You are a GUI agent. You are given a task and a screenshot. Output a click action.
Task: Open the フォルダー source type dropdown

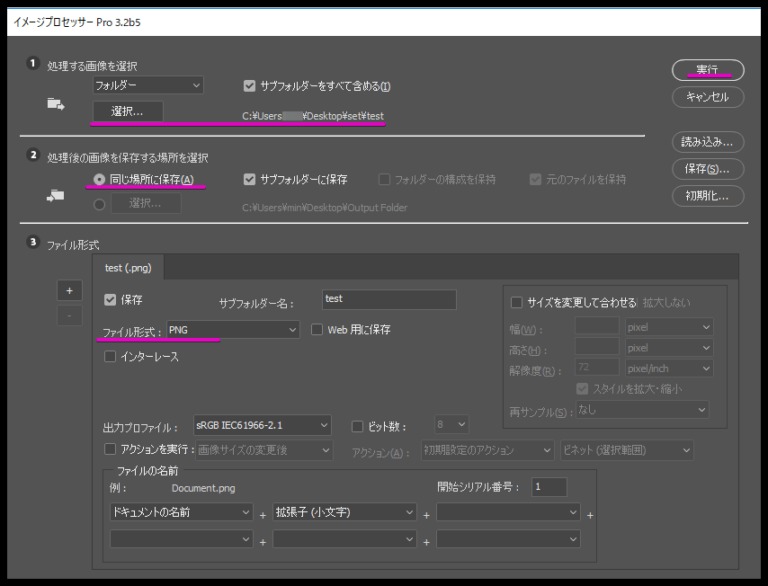[x=148, y=86]
